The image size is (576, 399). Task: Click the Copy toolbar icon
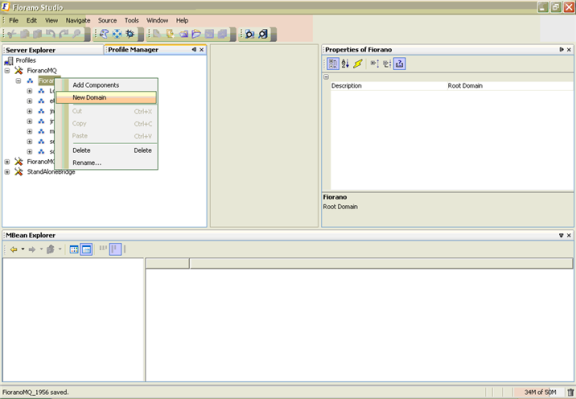coord(25,34)
